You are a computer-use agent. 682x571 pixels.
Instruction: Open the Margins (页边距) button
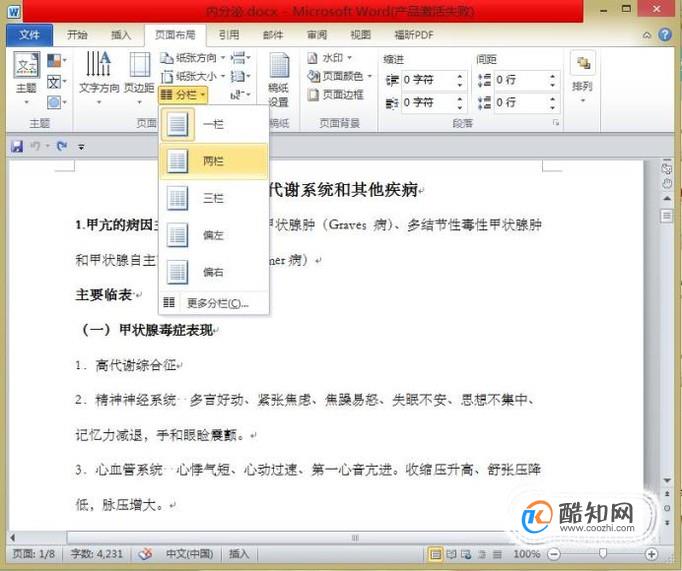(x=139, y=78)
